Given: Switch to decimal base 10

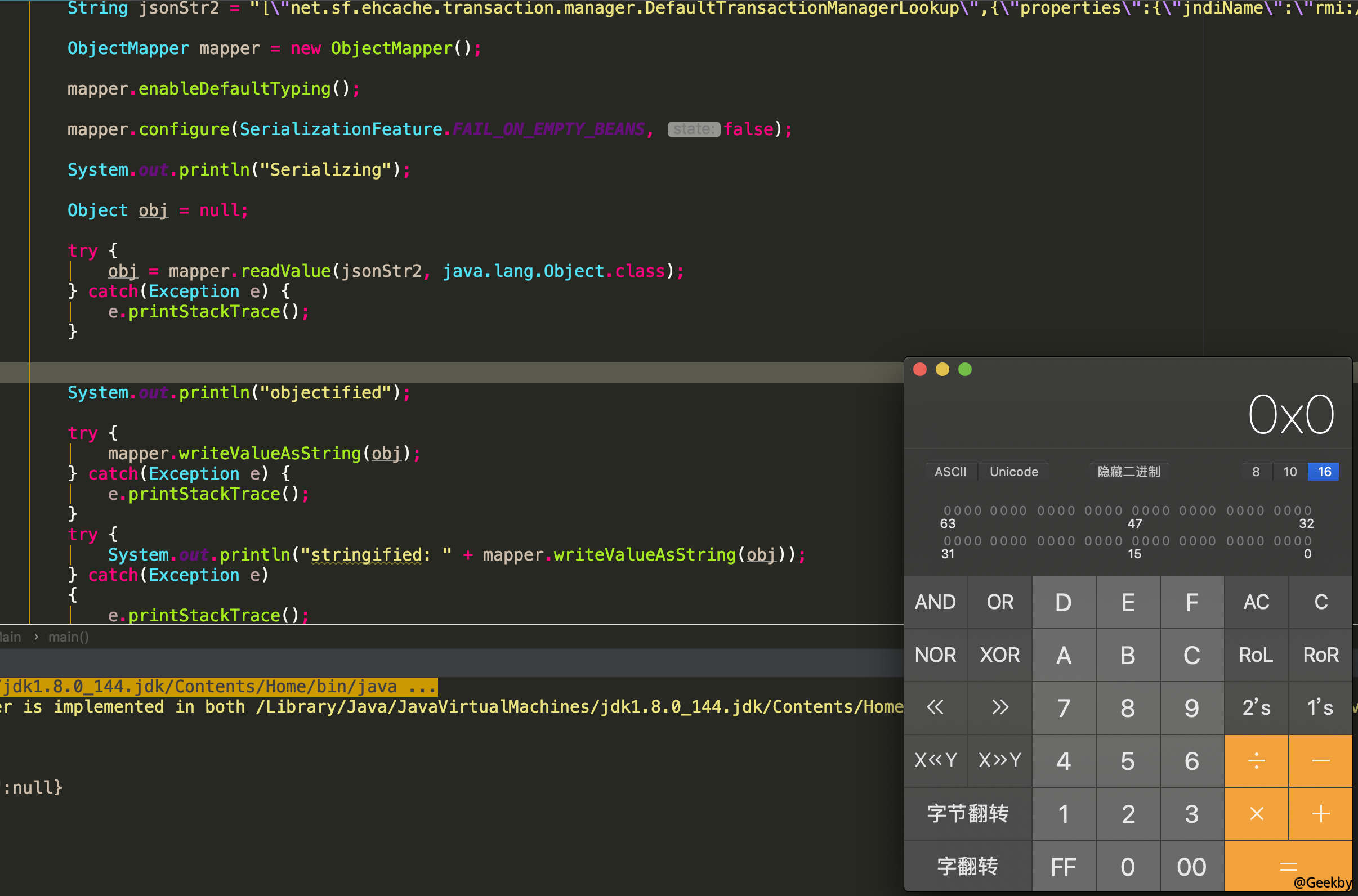Looking at the screenshot, I should 1289,472.
